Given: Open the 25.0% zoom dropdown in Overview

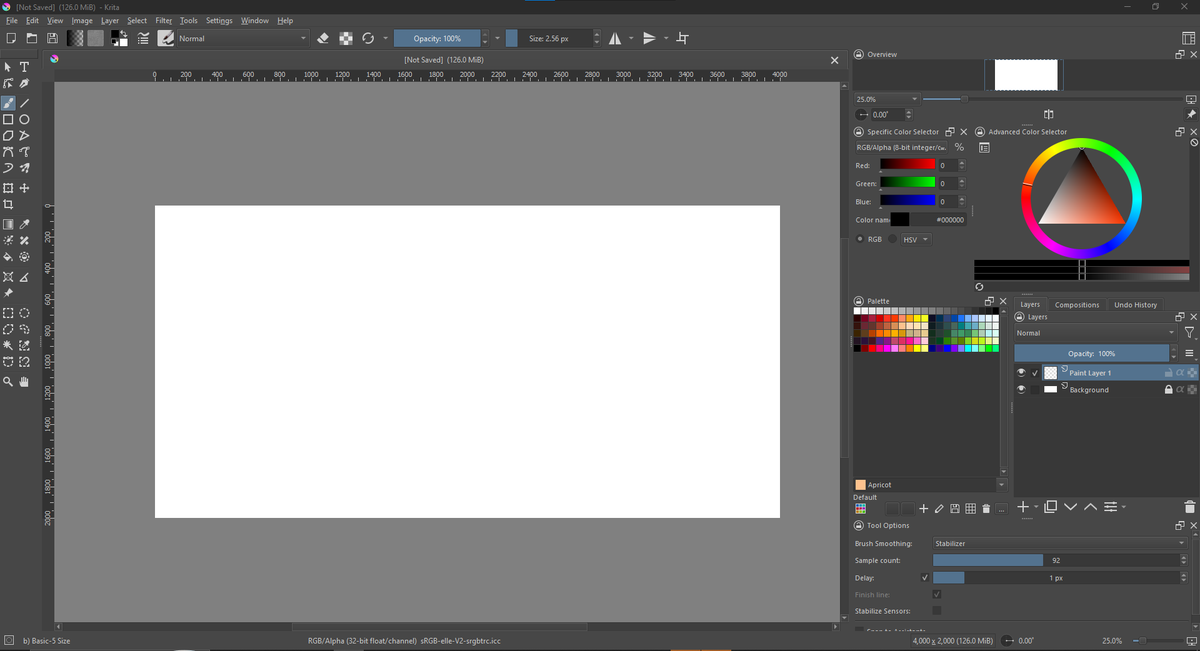Looking at the screenshot, I should 886,99.
